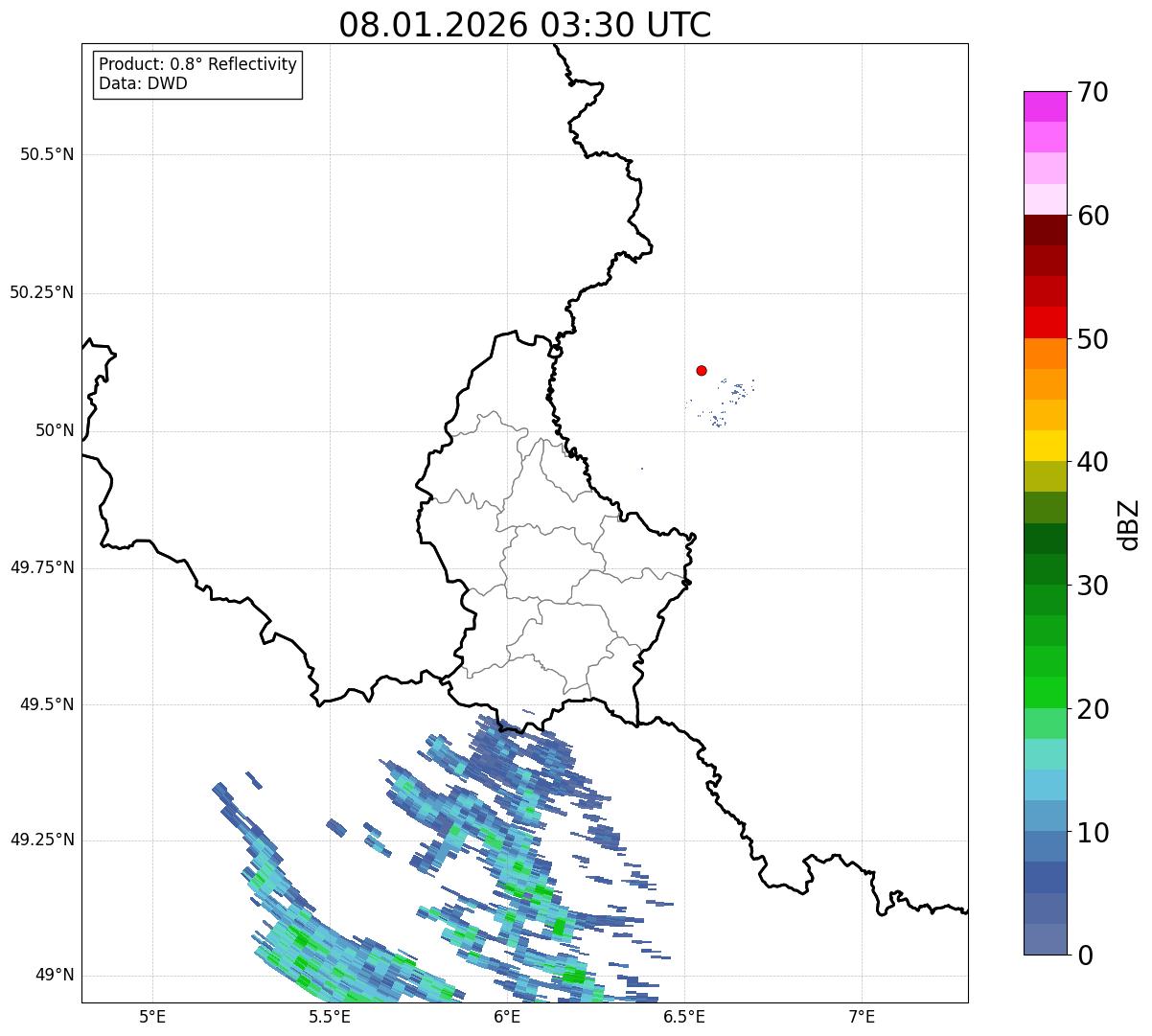Click the olive colorbar segment at 38
This screenshot has width=1152, height=1036.
(x=1046, y=476)
